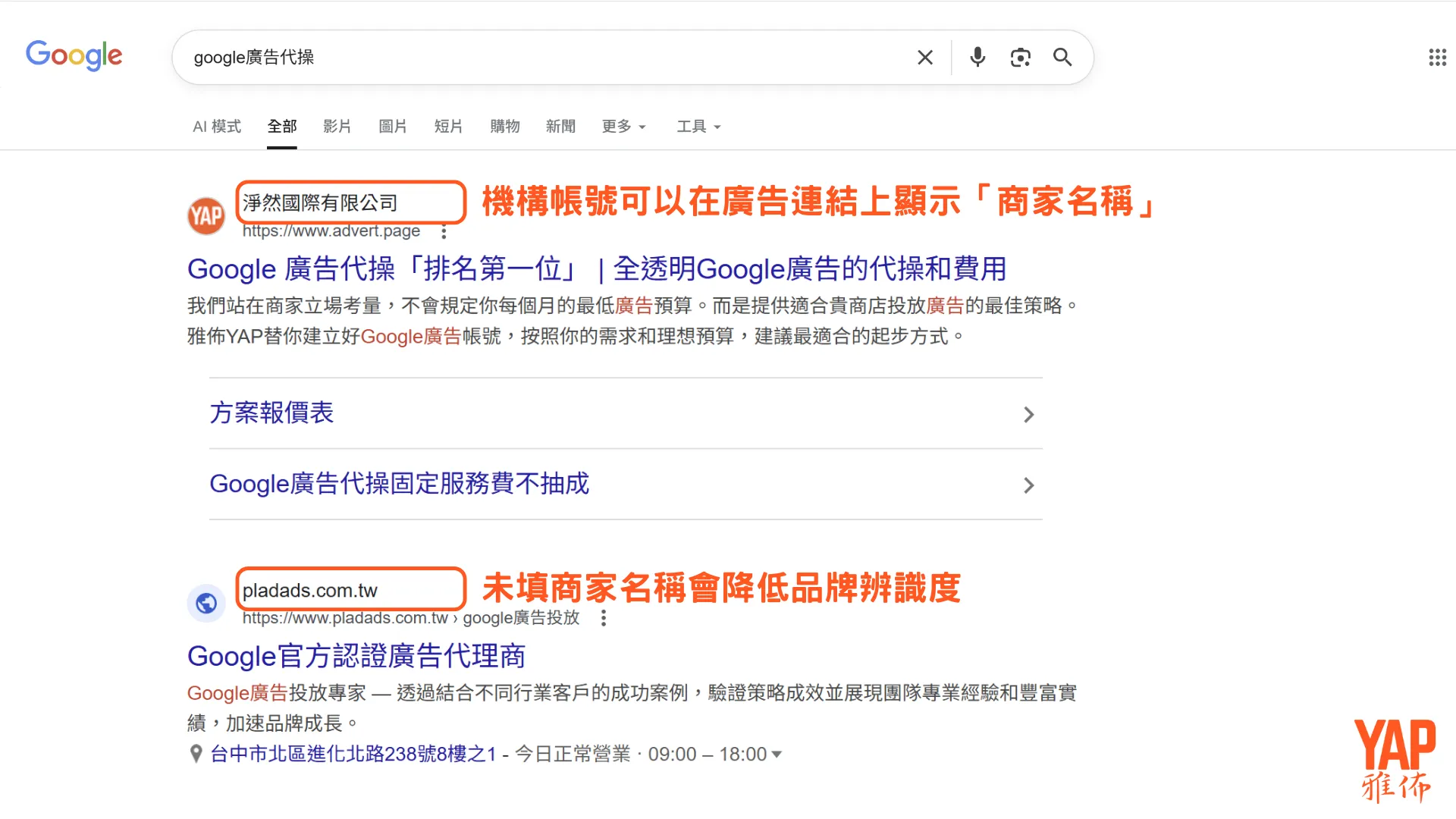1456x819 pixels.
Task: Click the YAP favicon next to the first result
Action: tap(206, 215)
